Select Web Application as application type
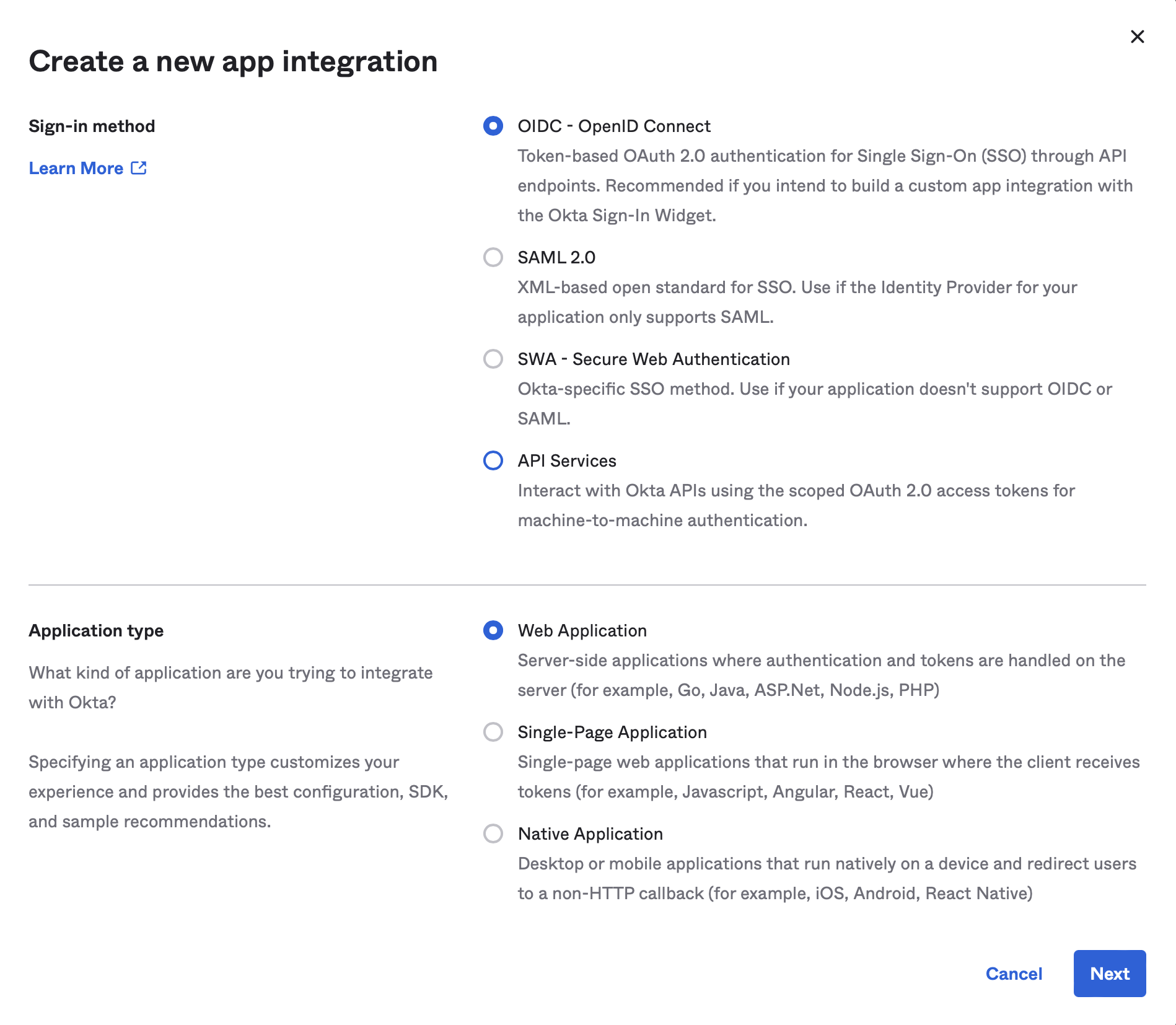The height and width of the screenshot is (1025, 1176). point(493,630)
